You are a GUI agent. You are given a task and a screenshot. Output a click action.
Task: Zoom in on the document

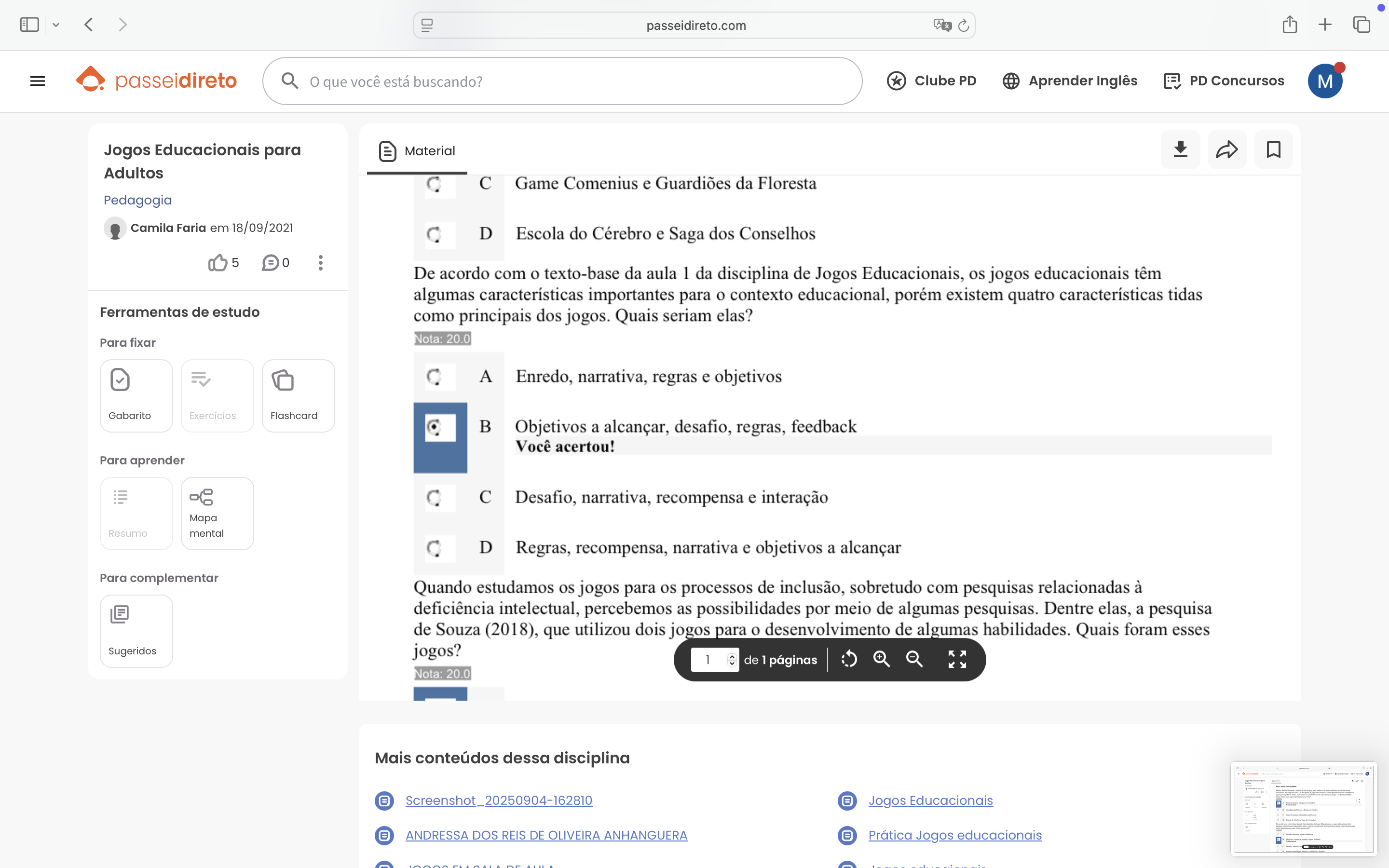[882, 659]
